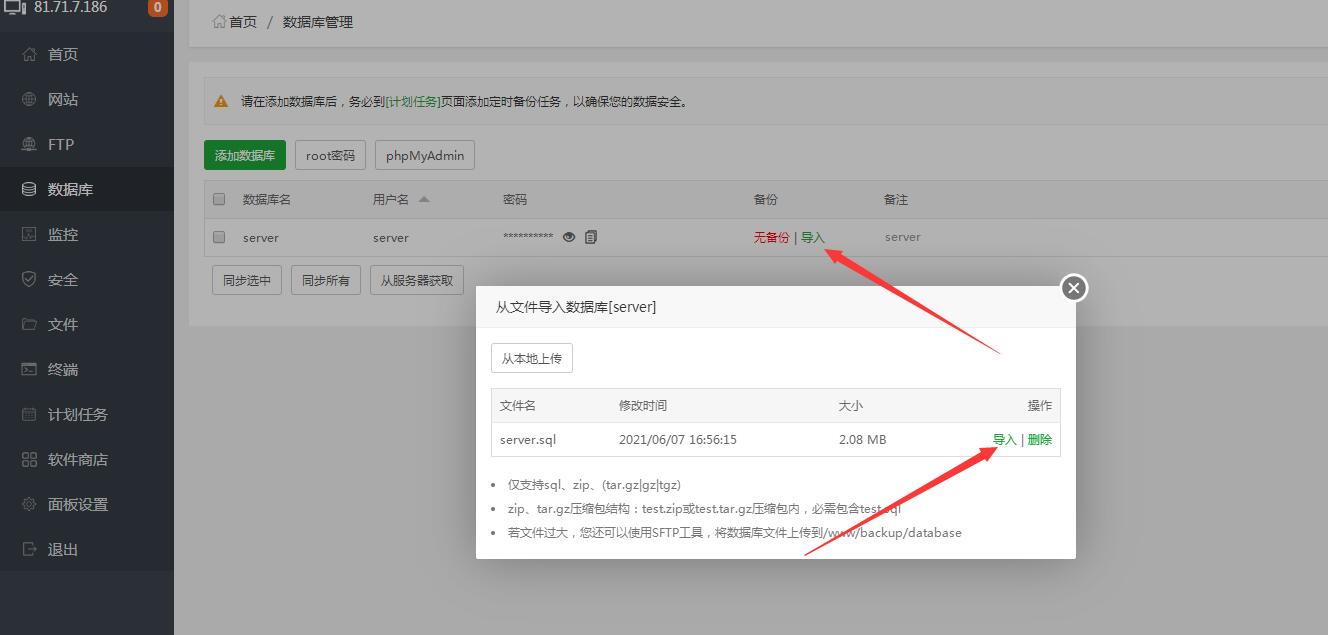Click 退出 logout in sidebar
1328x635 pixels.
[x=63, y=550]
